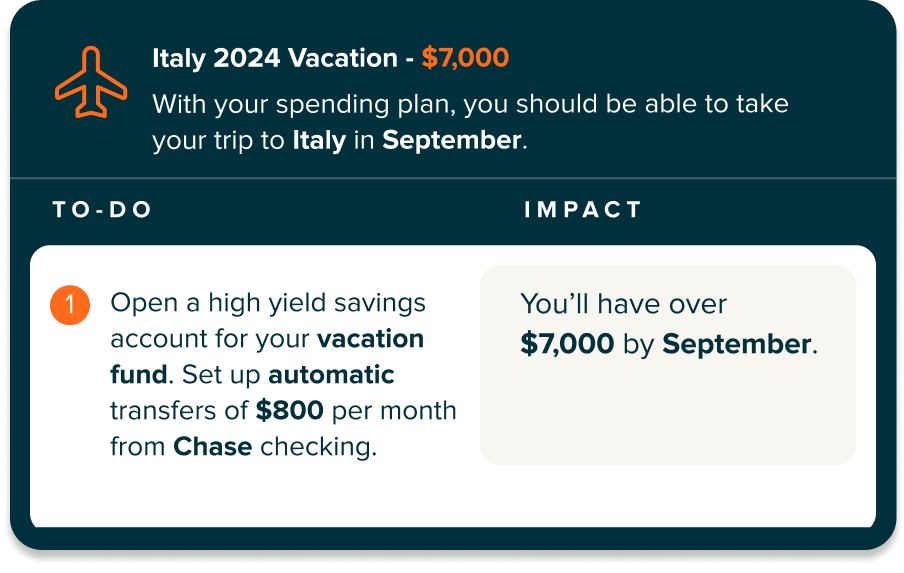Click the Italy 2024 Vacation title

pos(274,58)
